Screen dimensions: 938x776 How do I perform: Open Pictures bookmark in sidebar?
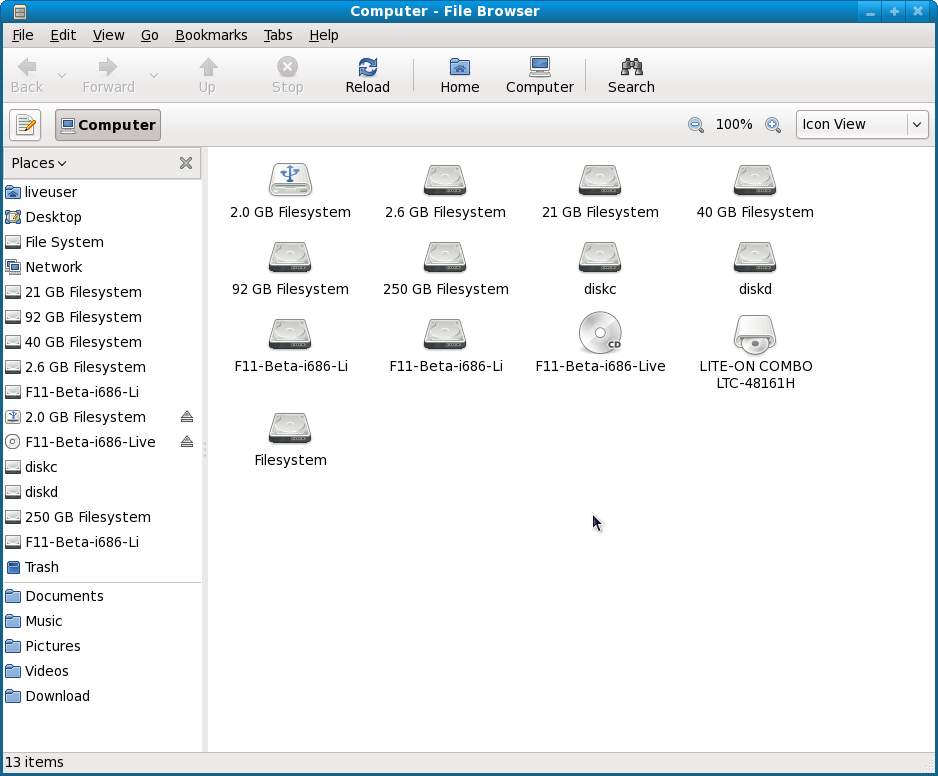pyautogui.click(x=102, y=646)
